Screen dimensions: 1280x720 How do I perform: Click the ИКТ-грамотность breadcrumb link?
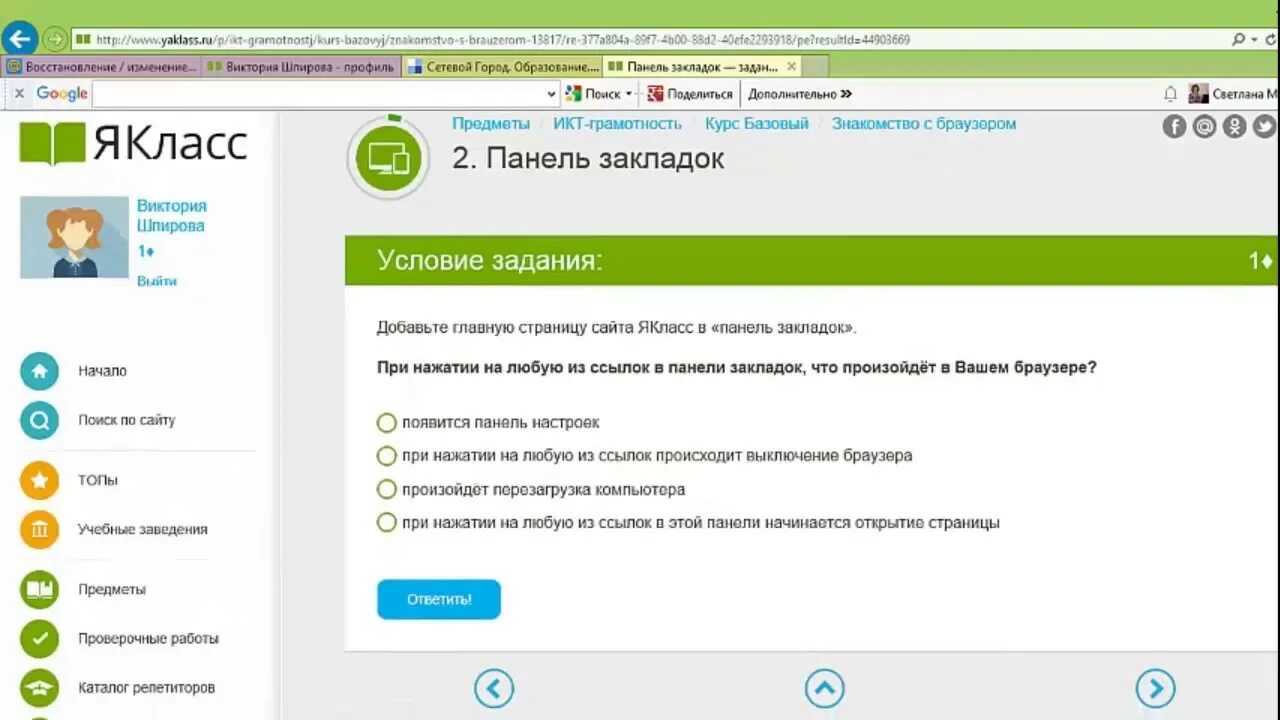pyautogui.click(x=617, y=124)
